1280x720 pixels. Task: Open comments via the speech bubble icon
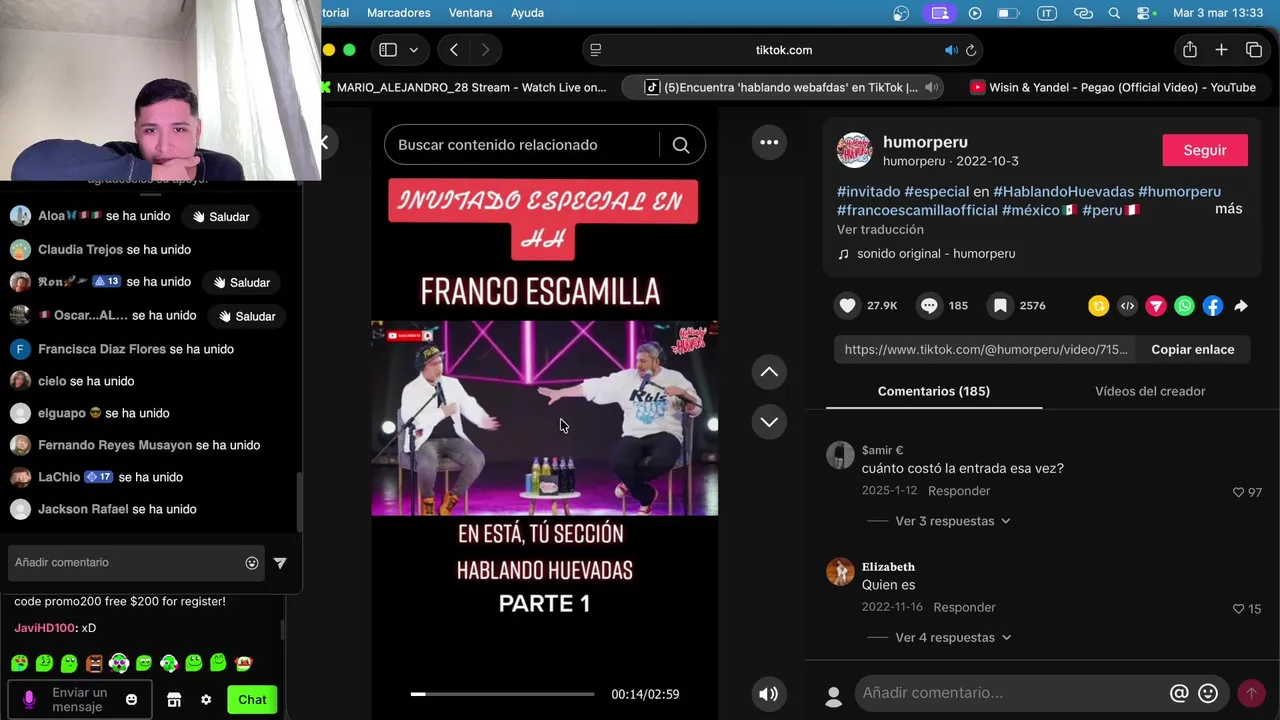(929, 306)
